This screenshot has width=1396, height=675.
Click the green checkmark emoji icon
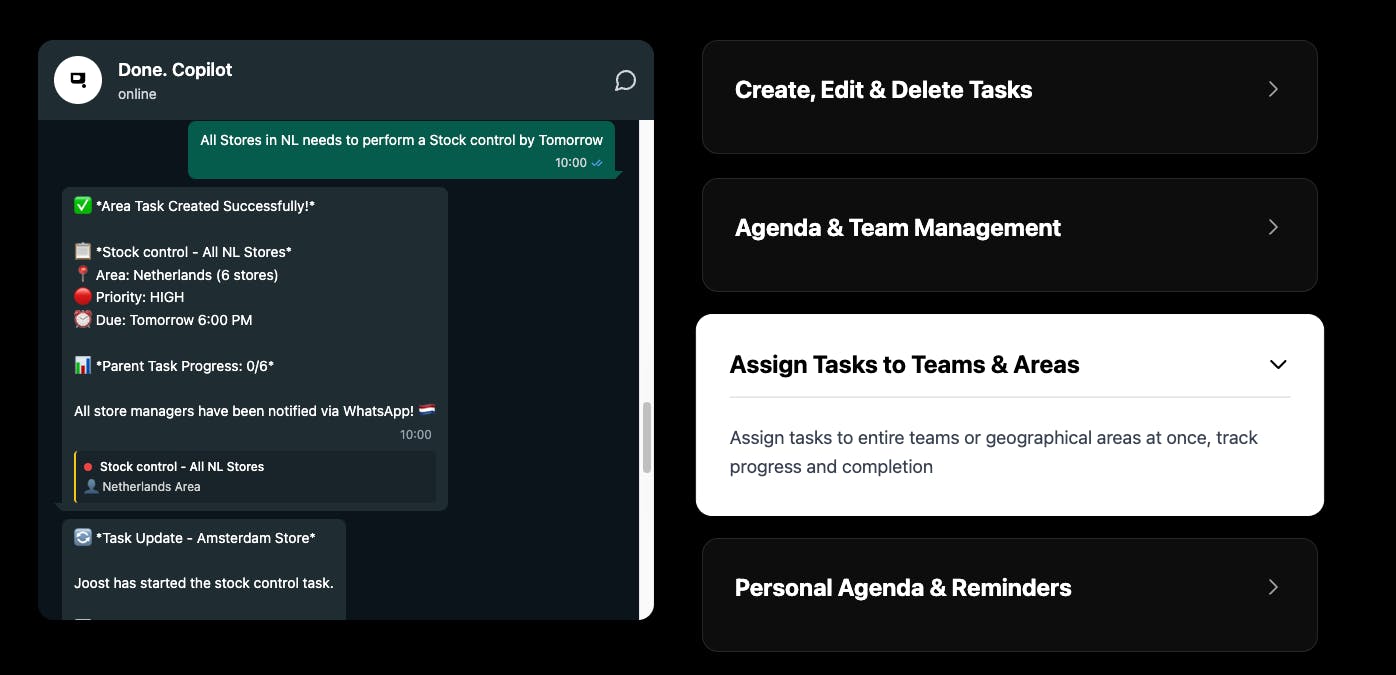(x=83, y=205)
